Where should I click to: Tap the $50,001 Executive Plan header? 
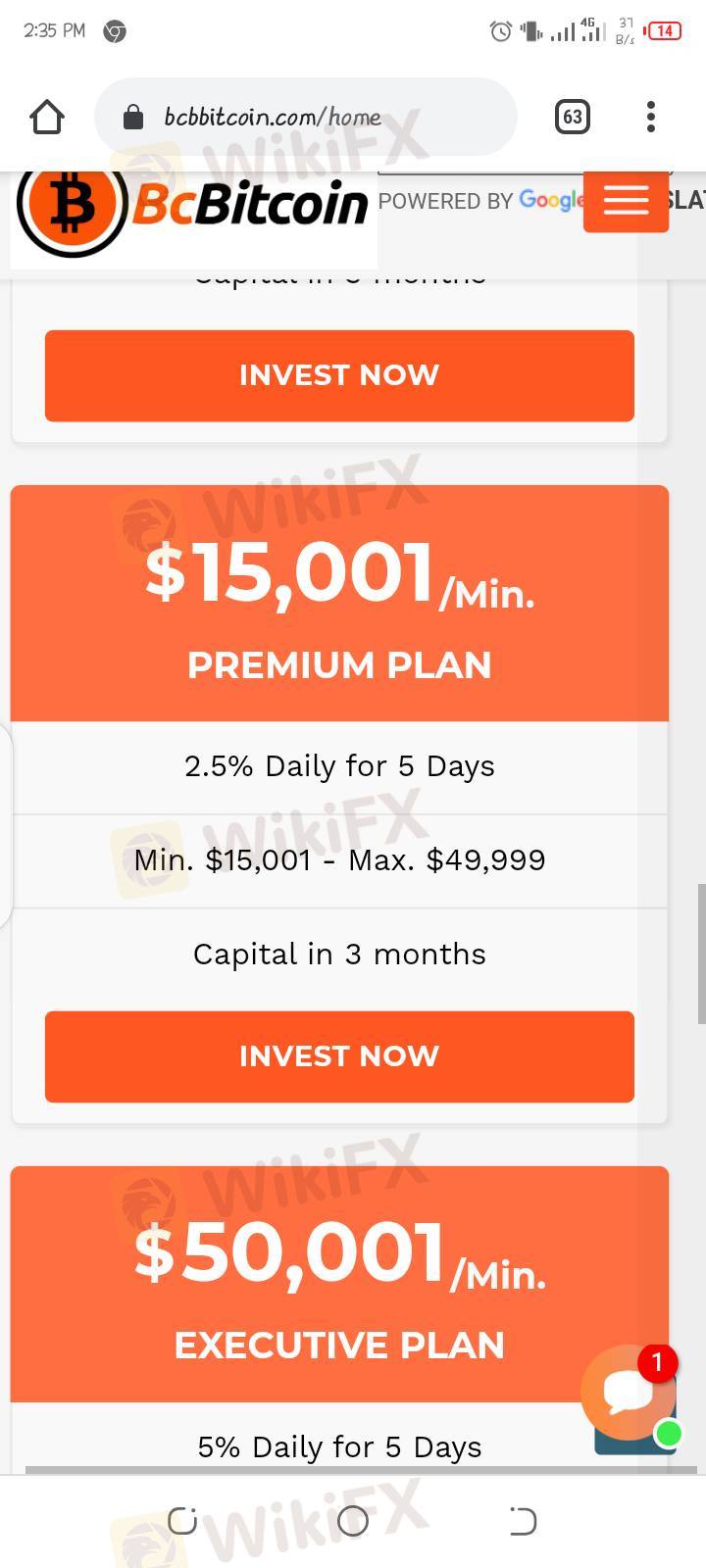click(339, 1284)
